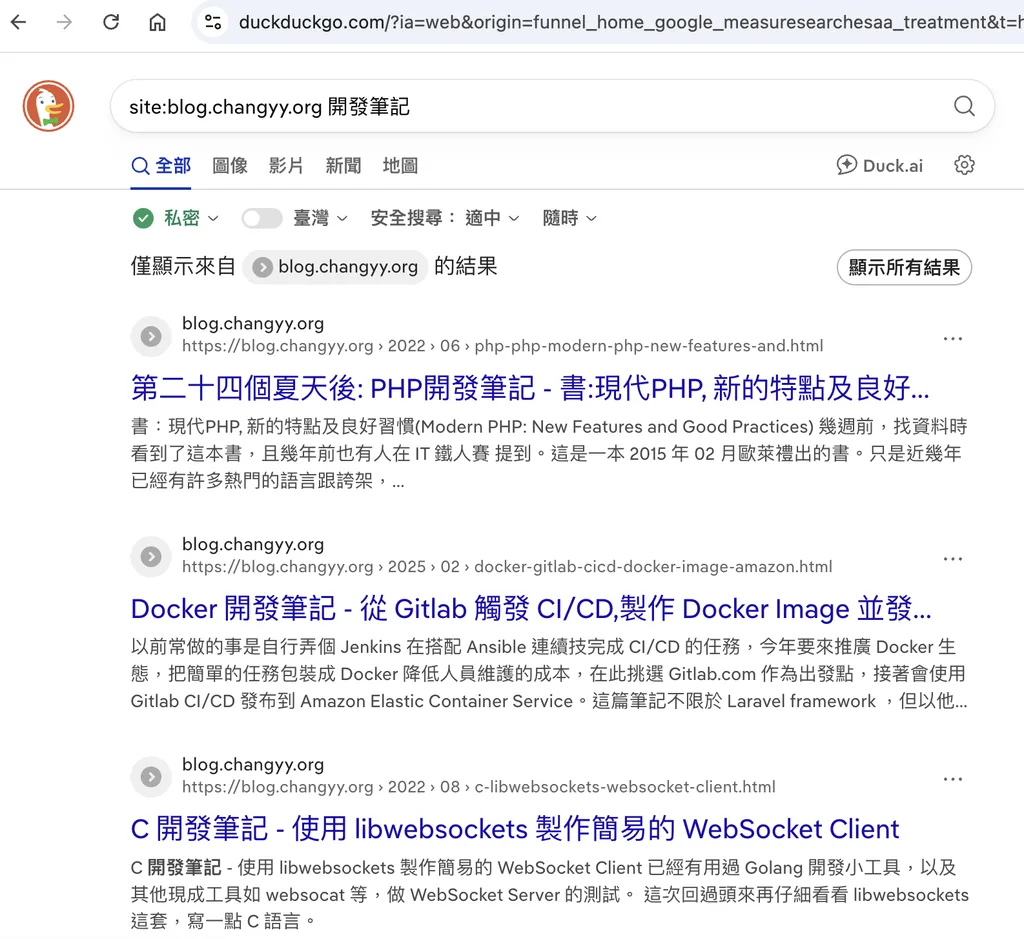Open the DuckDuckGo logo home link
The width and height of the screenshot is (1024, 939).
tap(48, 106)
